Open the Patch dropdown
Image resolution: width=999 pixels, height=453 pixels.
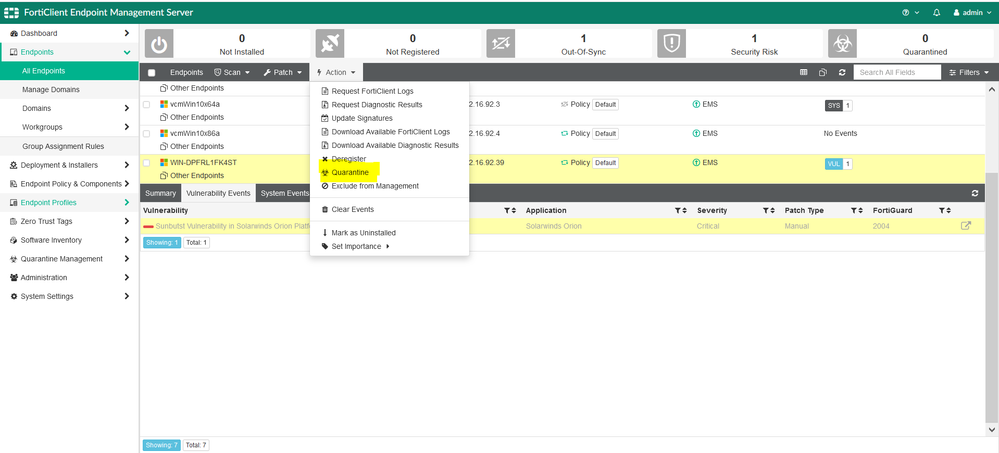[x=282, y=73]
